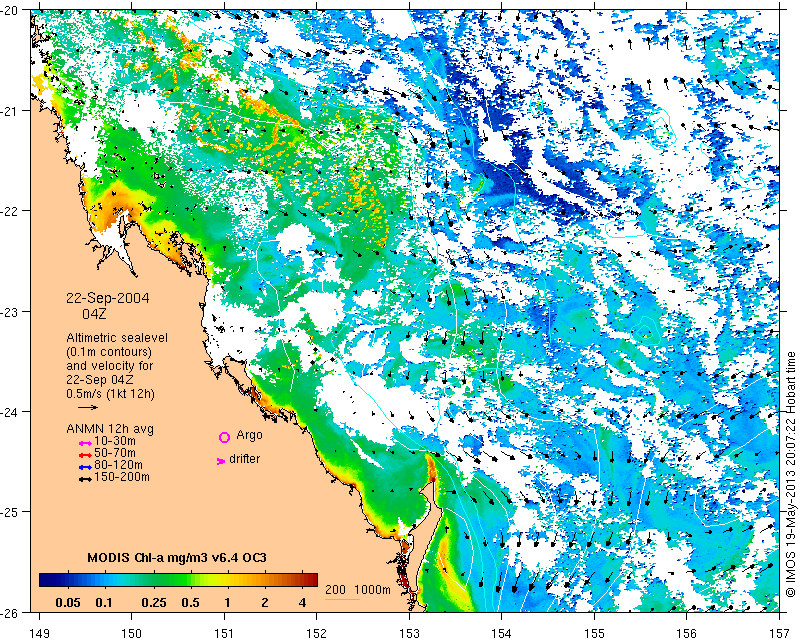
Task: Click the IMOS copyright timestamp on right edge
Action: [x=791, y=472]
